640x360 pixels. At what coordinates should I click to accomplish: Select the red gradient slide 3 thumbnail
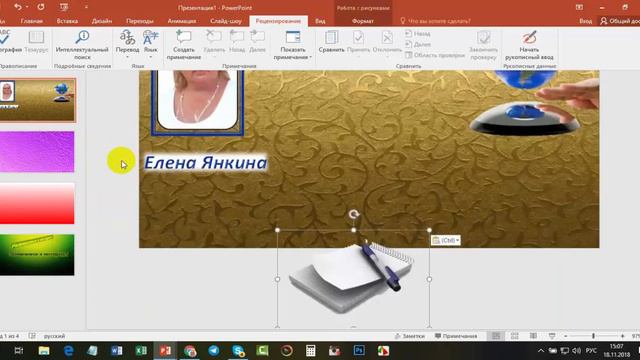pos(37,203)
